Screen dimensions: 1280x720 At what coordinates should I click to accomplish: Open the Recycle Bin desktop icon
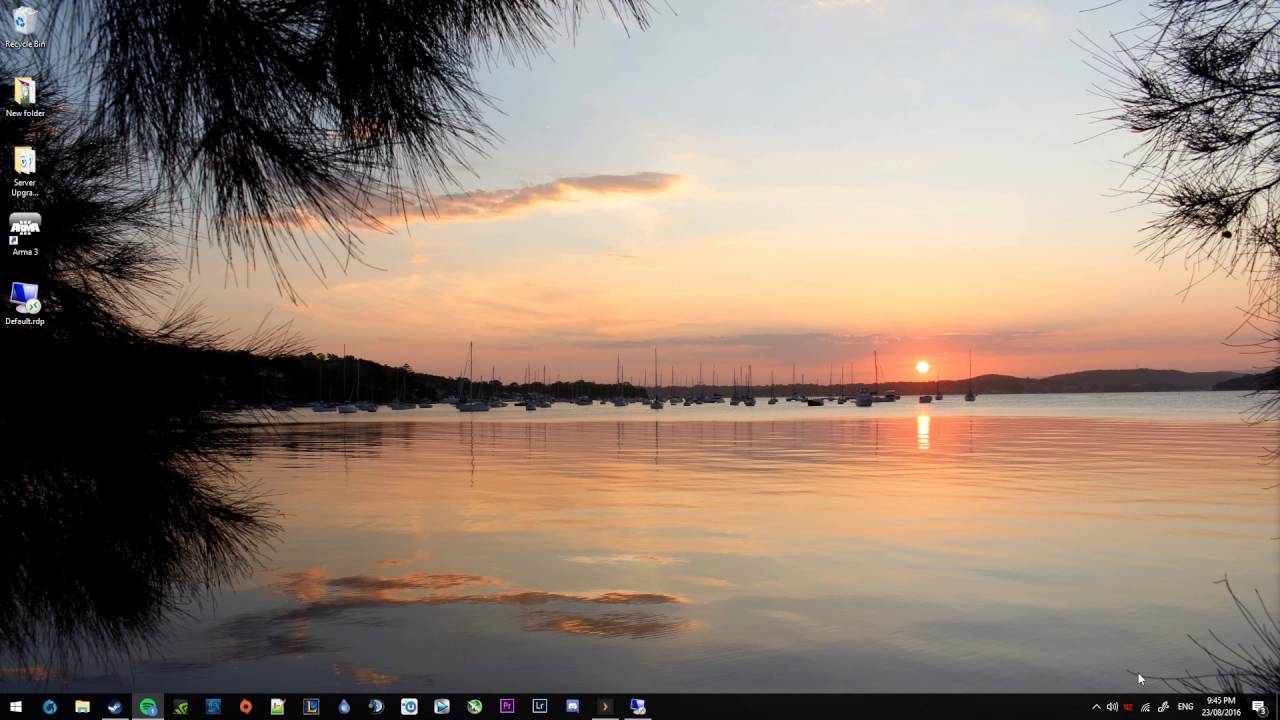click(x=25, y=27)
